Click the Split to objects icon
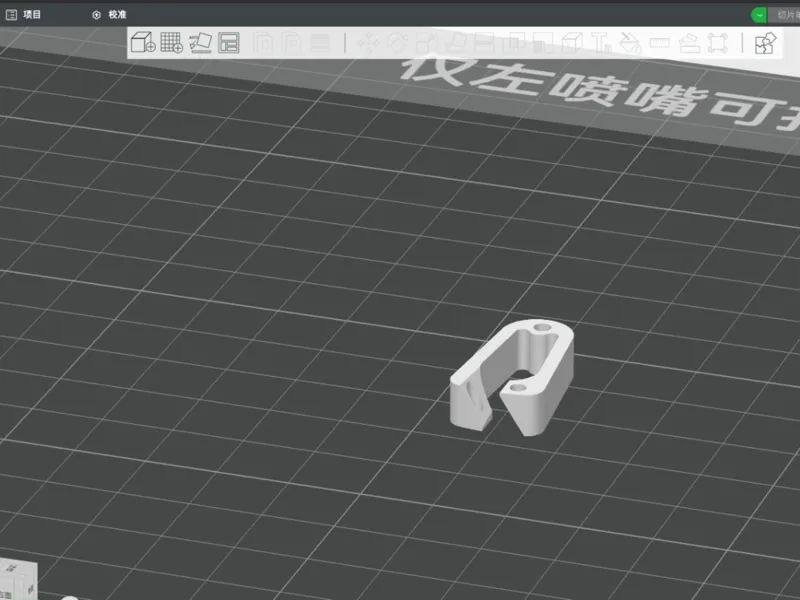This screenshot has width=800, height=600. (263, 43)
